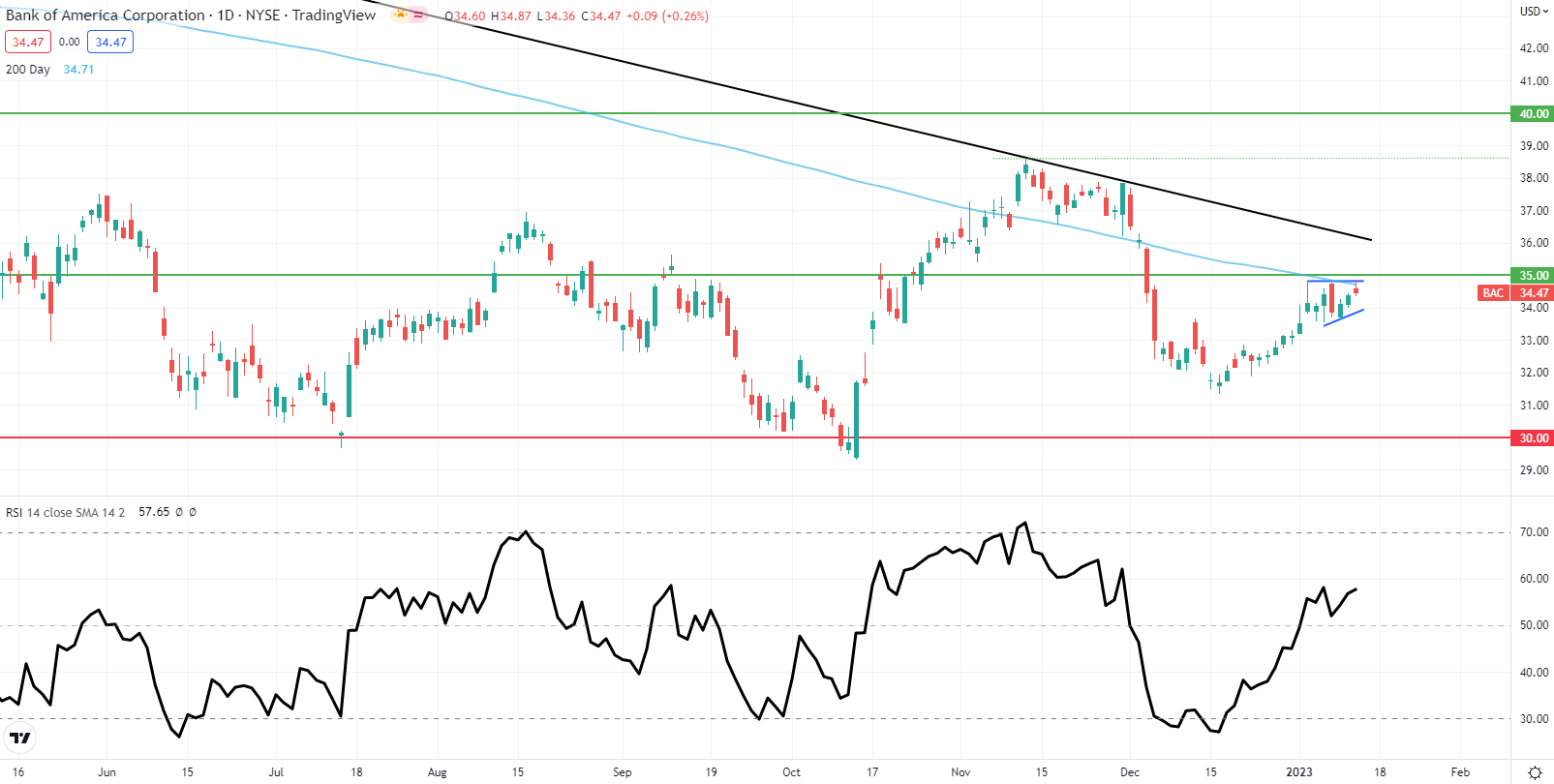The image size is (1554, 784).
Task: Click the RSI value 57.65
Action: [x=154, y=512]
